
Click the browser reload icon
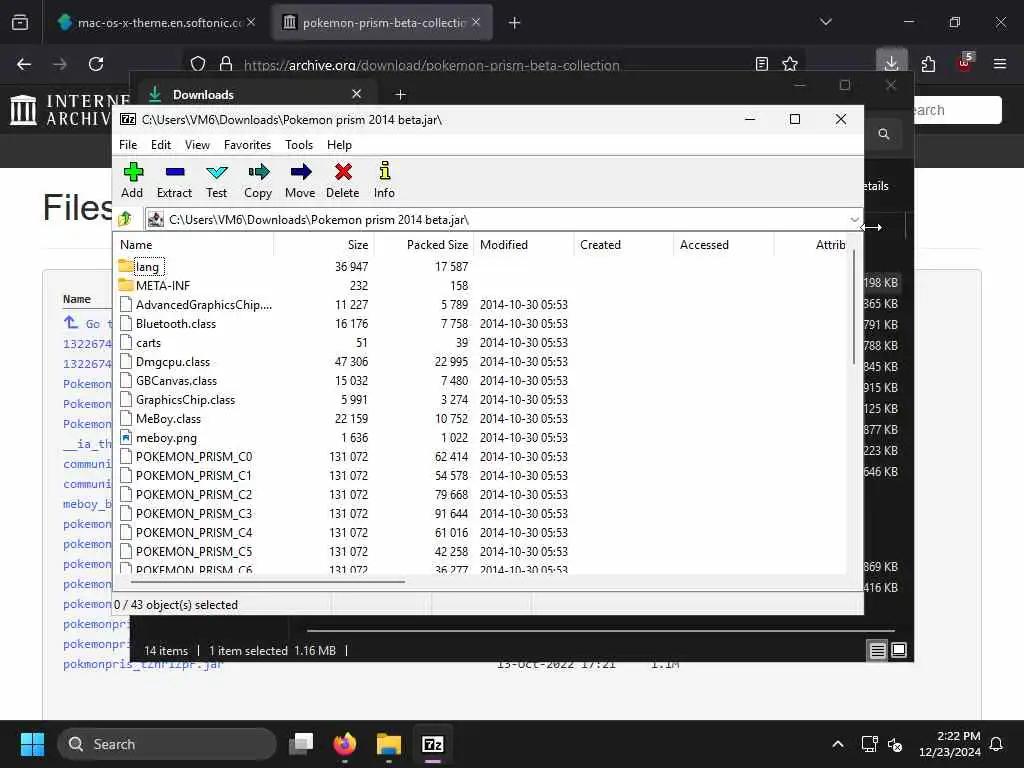tap(96, 64)
